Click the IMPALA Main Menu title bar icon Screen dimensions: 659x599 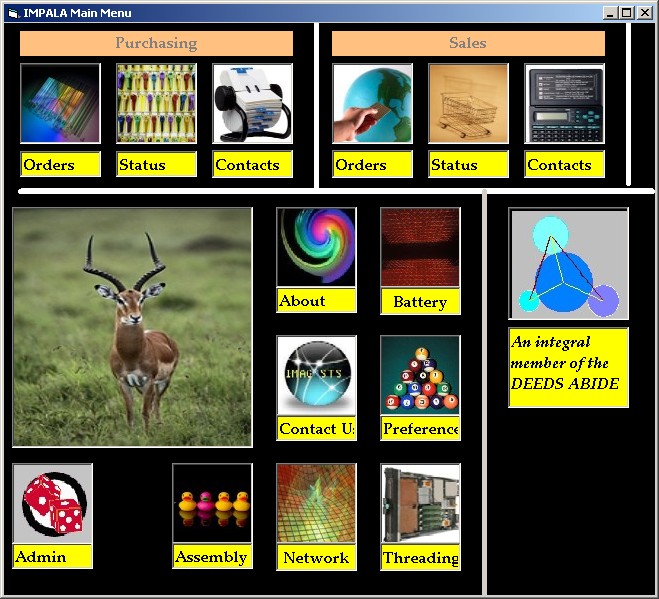13,13
